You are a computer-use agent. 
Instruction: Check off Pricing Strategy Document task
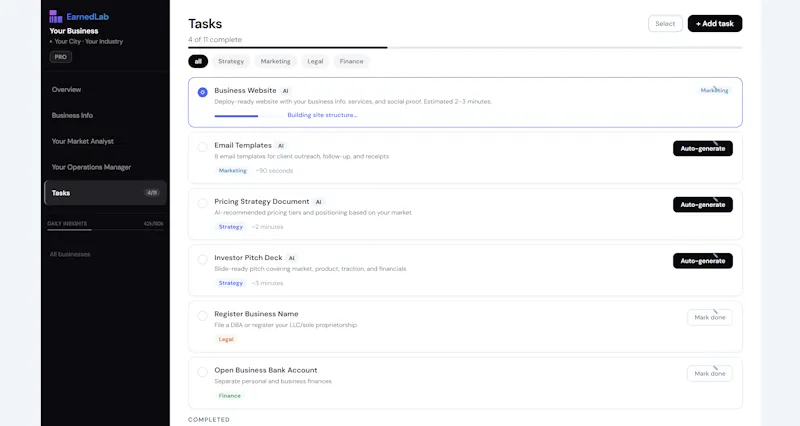click(203, 203)
